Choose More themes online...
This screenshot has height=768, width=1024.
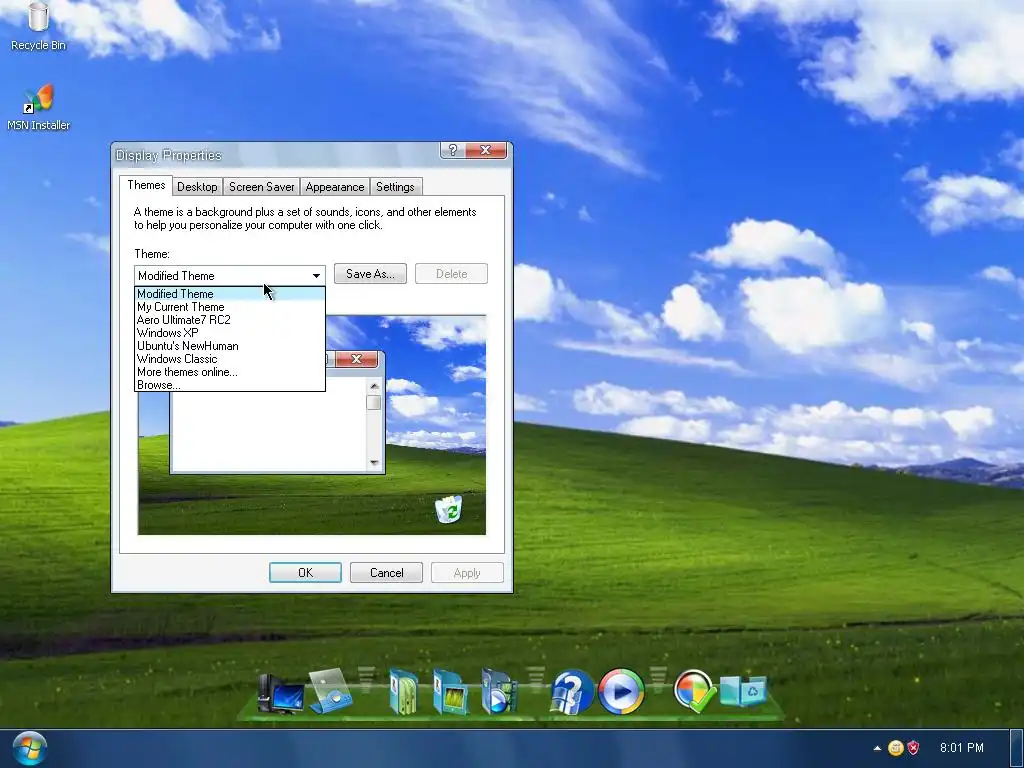[230, 372]
